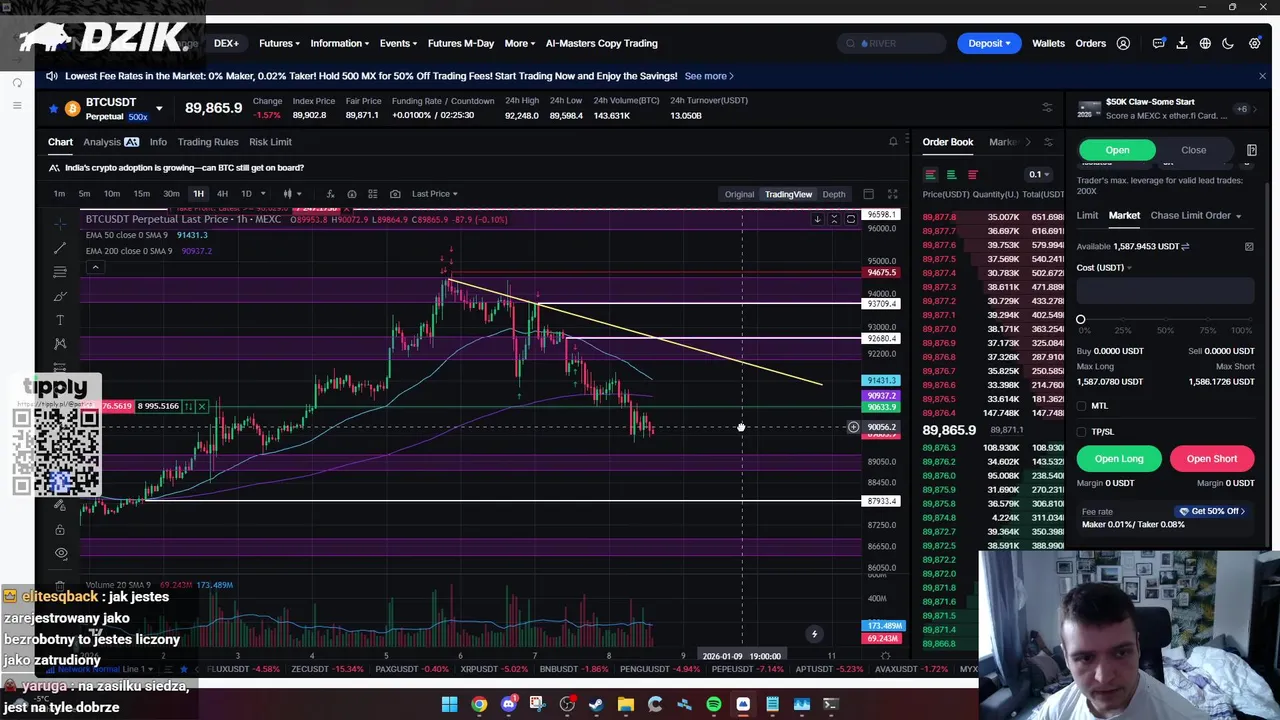Switch to the Close position toggle
Viewport: 1280px width, 720px height.
pyautogui.click(x=1193, y=150)
